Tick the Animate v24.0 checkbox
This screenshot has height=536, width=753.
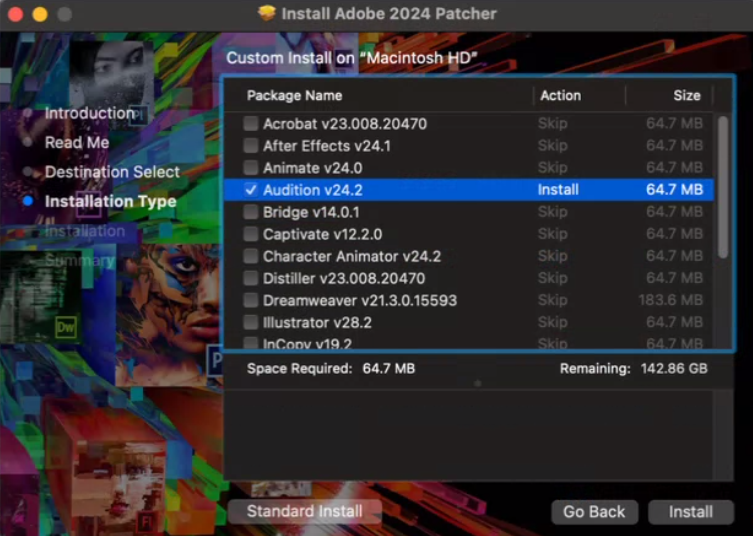251,168
